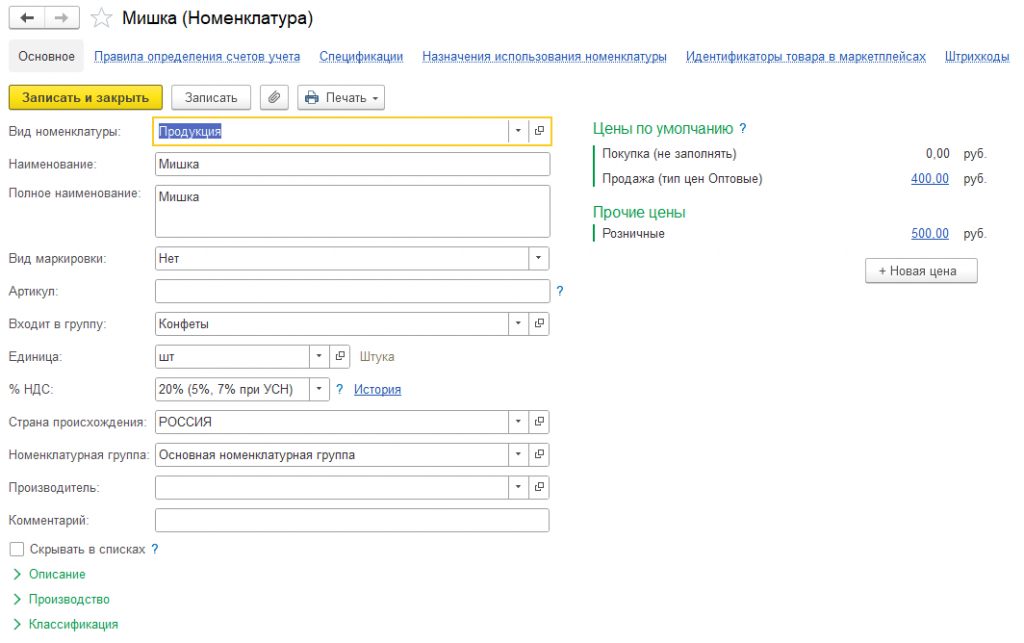1024x643 pixels.
Task: Click the Записать button
Action: coord(211,97)
